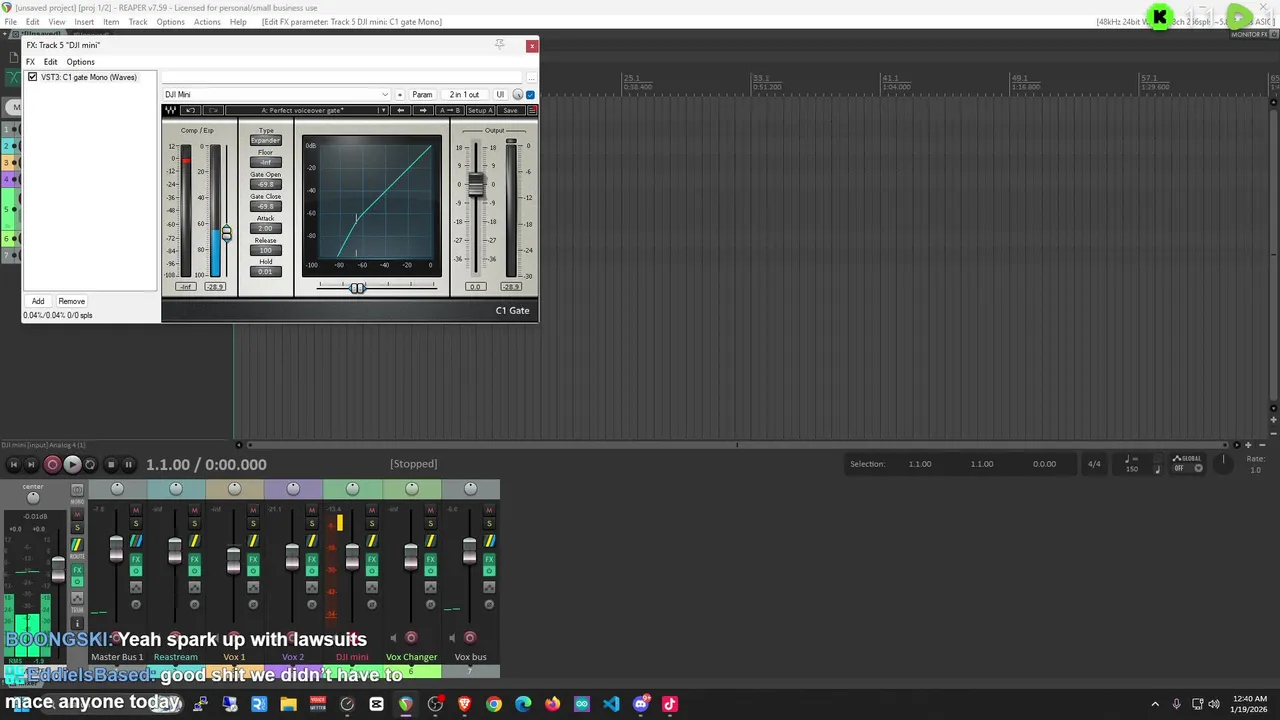1280x720 pixels.
Task: Open the Help menu
Action: point(238,22)
